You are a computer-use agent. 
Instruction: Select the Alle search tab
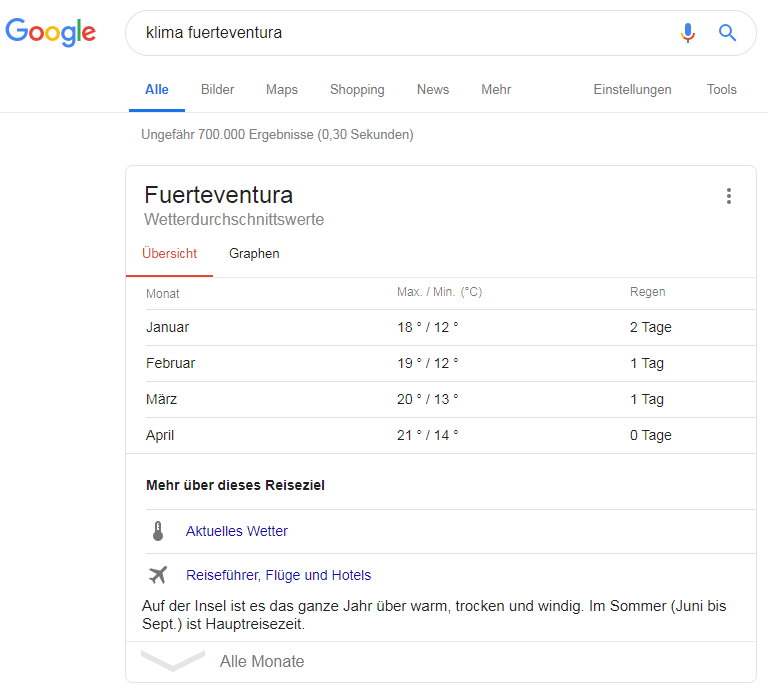[157, 90]
